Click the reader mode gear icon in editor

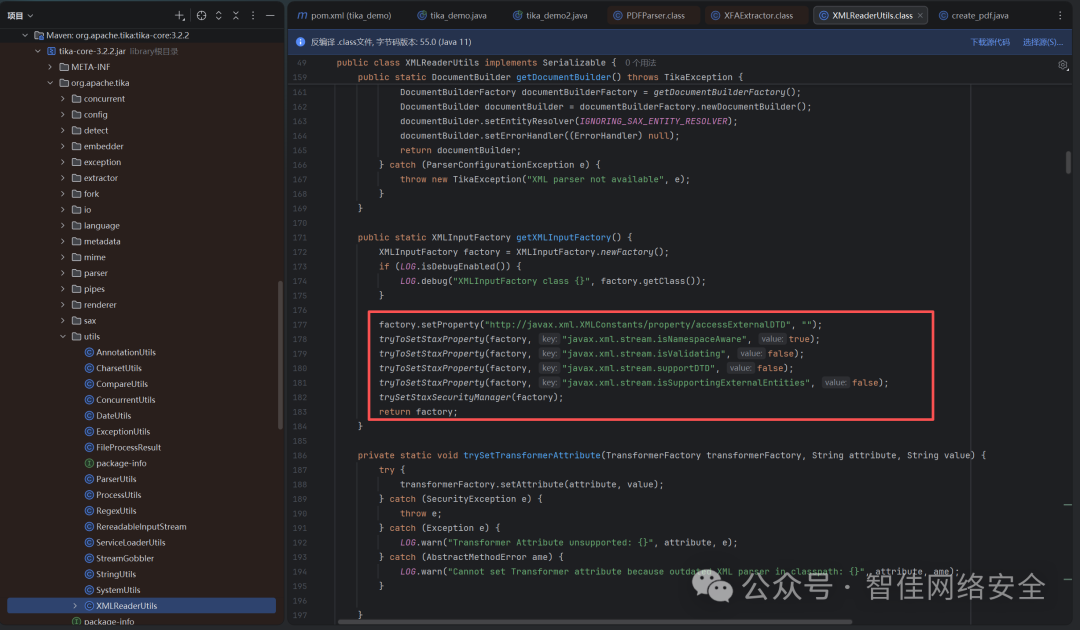pyautogui.click(x=1062, y=65)
